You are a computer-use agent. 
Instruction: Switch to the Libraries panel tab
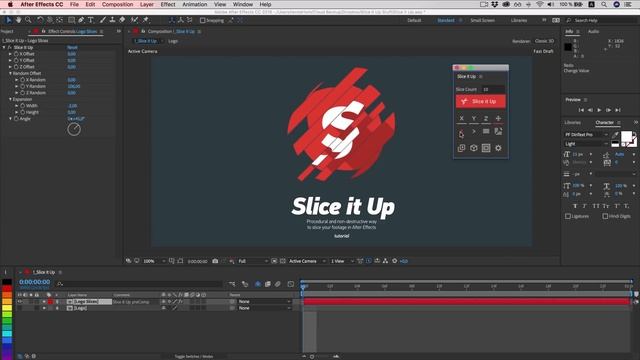(x=572, y=122)
